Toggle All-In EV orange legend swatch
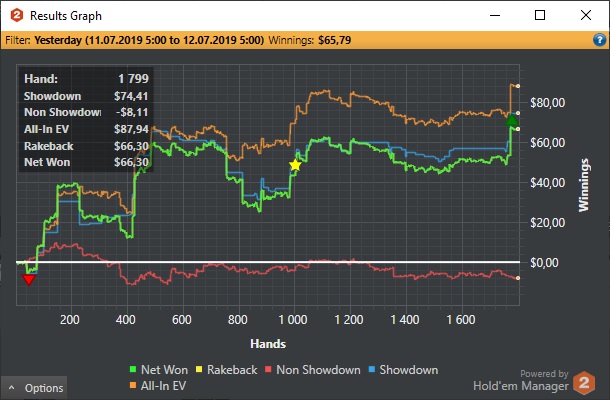Viewport: 610px width, 400px height. click(x=133, y=386)
